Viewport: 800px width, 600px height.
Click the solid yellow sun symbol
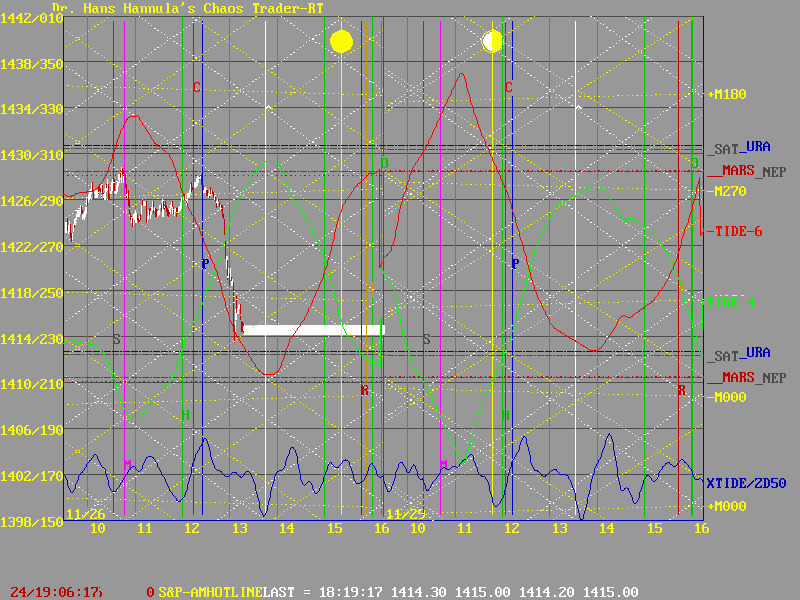coord(341,42)
